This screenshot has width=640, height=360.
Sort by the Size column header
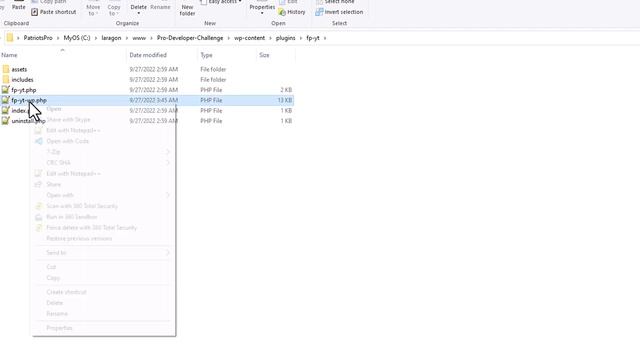click(x=264, y=55)
